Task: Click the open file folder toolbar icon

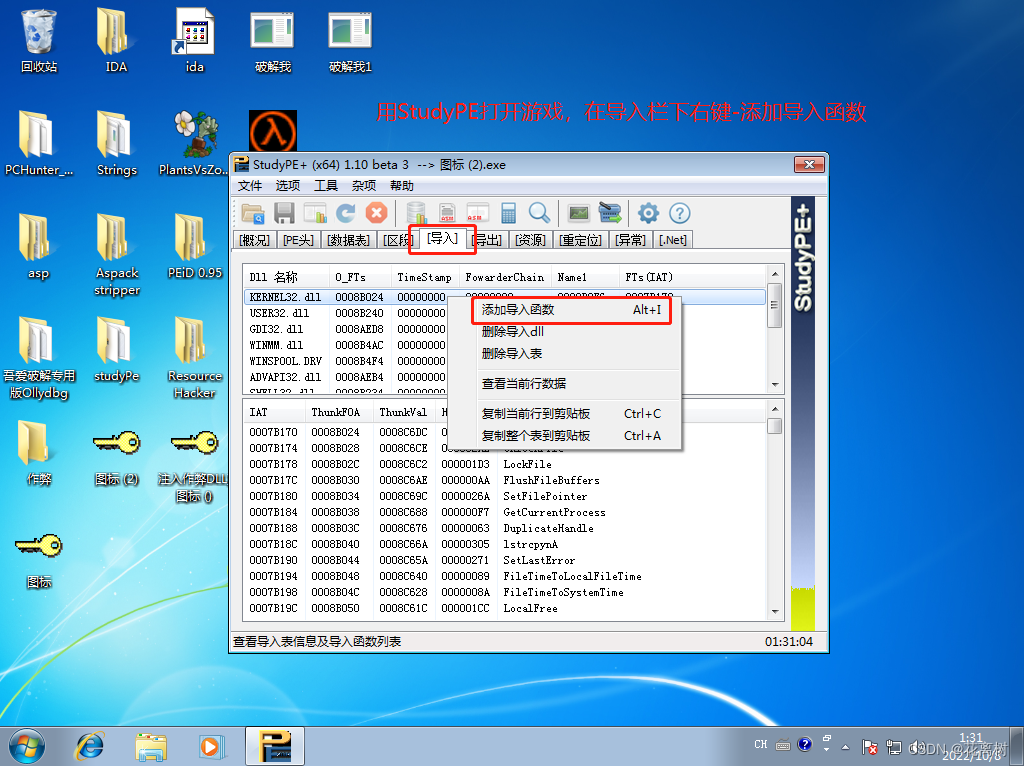Action: 253,213
